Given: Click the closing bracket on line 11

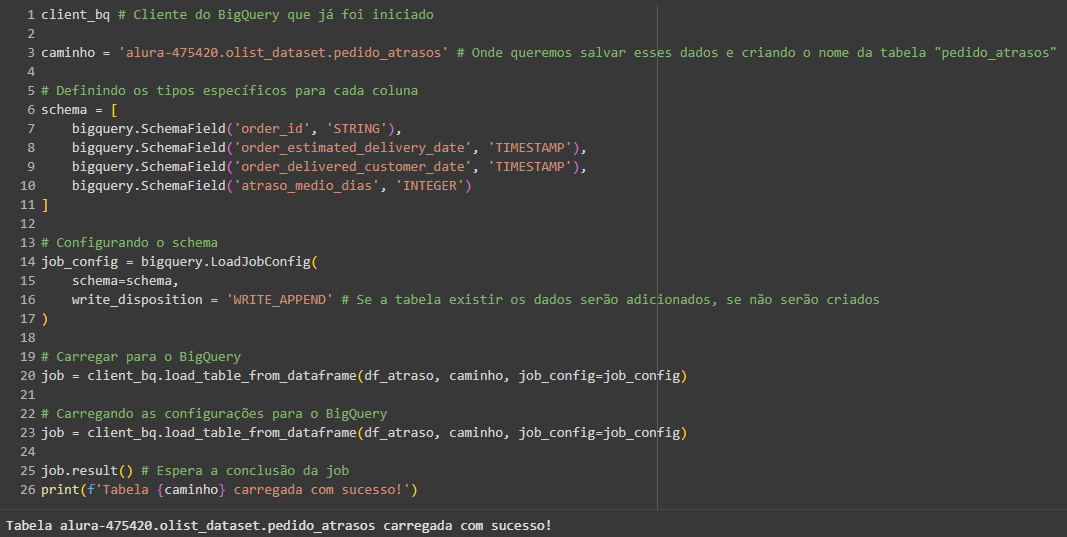Looking at the screenshot, I should 45,205.
